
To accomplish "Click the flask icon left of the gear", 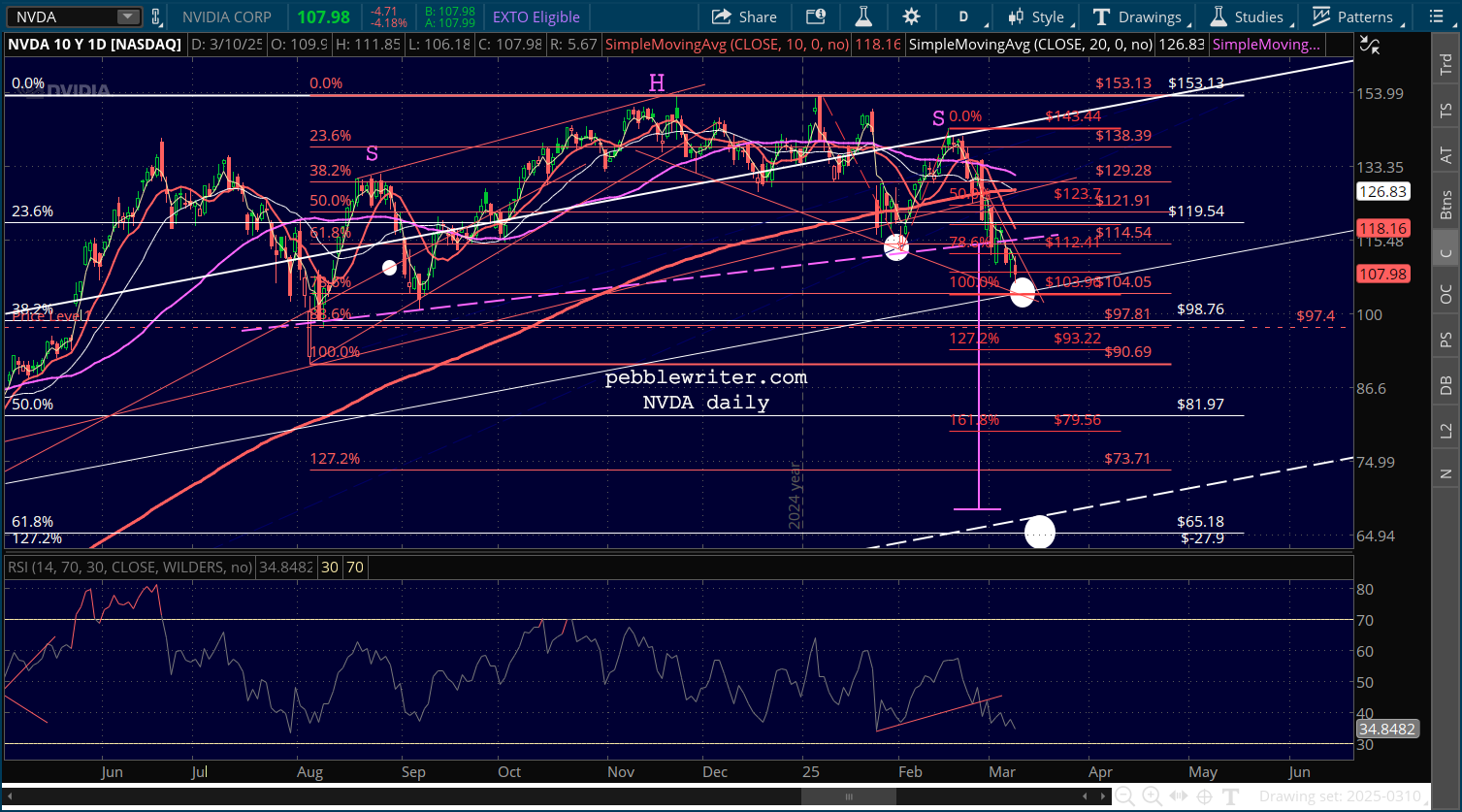I will pos(862,16).
